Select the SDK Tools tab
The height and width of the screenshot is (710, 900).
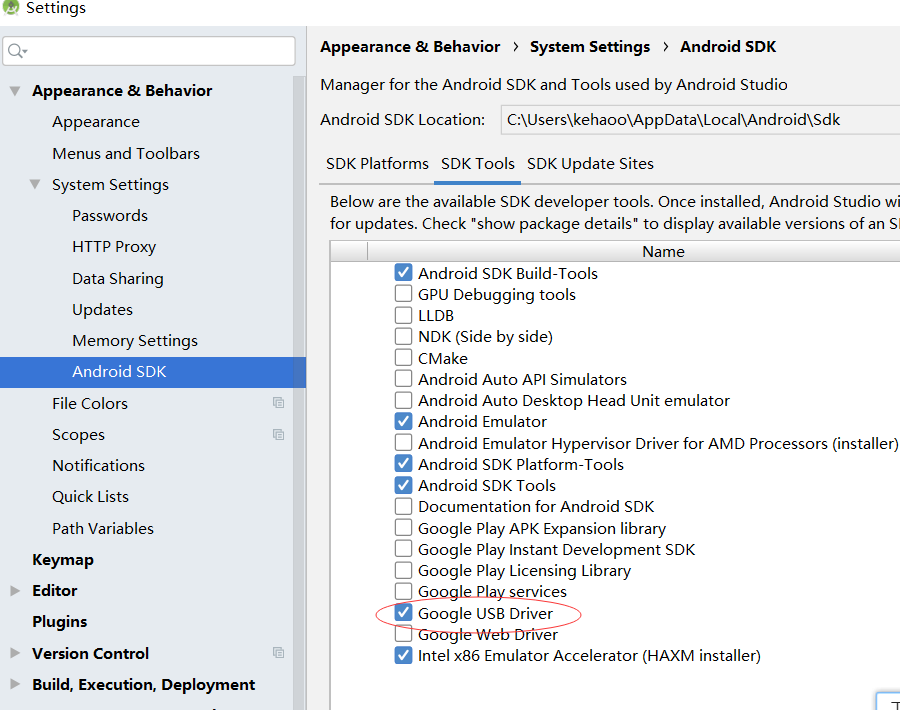(478, 164)
